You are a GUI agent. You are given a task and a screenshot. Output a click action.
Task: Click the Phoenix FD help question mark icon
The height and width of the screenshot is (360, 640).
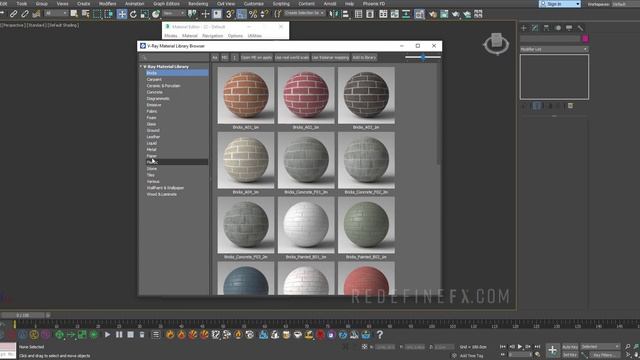[380, 335]
